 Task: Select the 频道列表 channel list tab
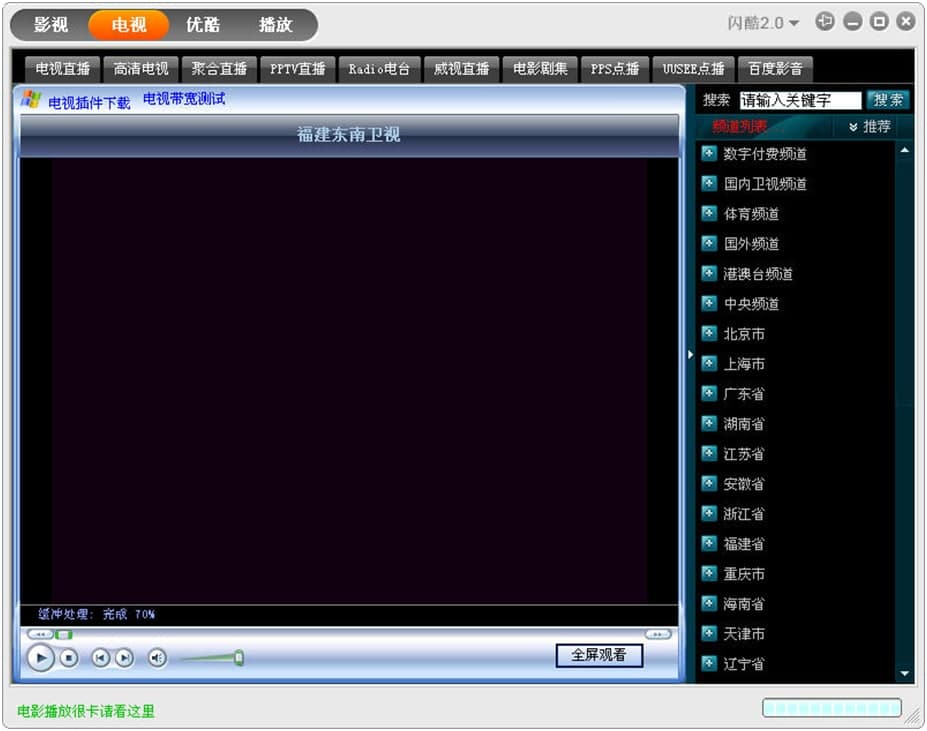[x=740, y=127]
